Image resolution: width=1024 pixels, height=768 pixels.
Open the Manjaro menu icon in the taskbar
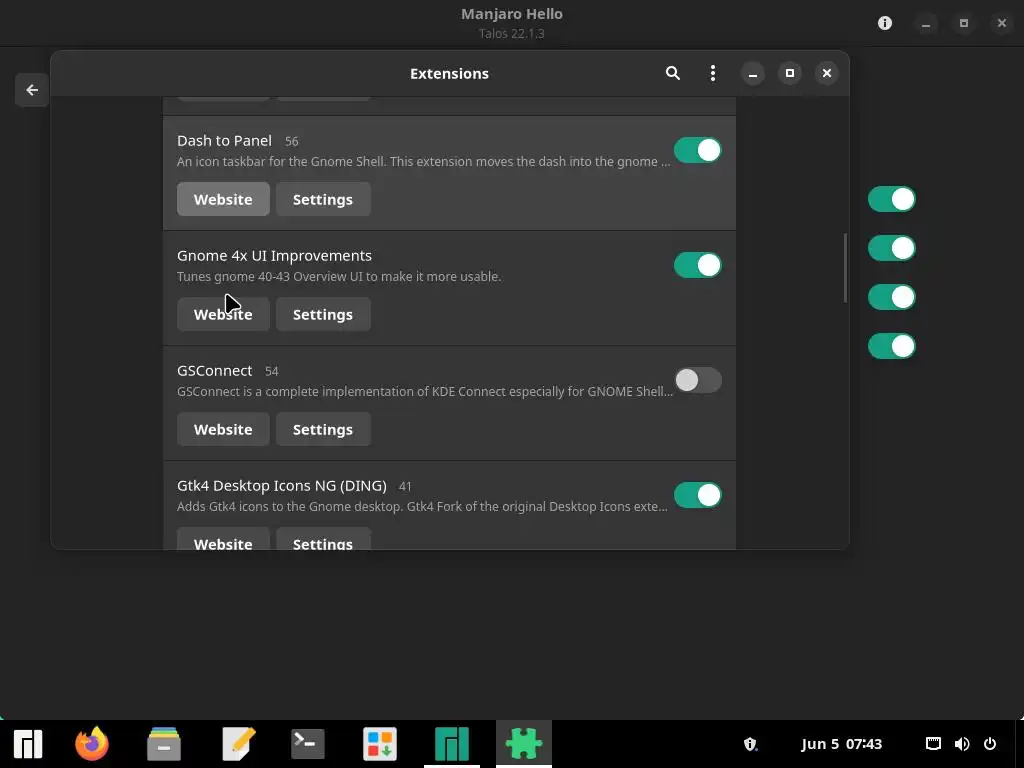[28, 744]
